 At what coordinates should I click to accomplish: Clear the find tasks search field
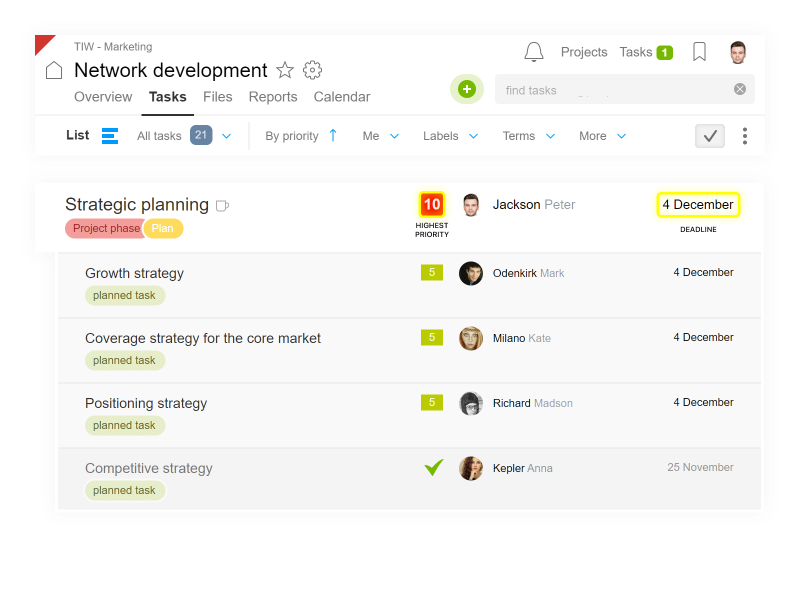[740, 89]
